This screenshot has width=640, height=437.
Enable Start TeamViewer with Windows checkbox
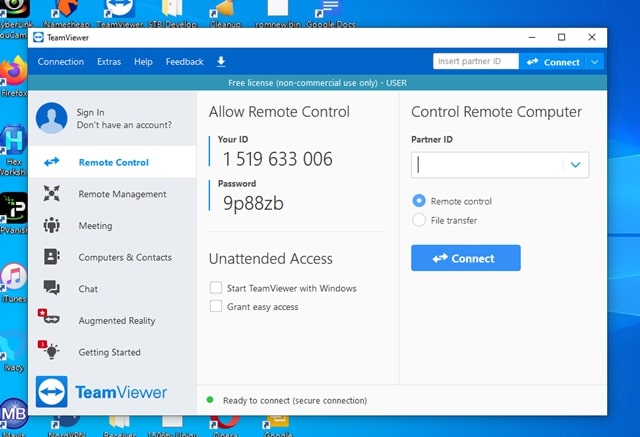[x=216, y=288]
